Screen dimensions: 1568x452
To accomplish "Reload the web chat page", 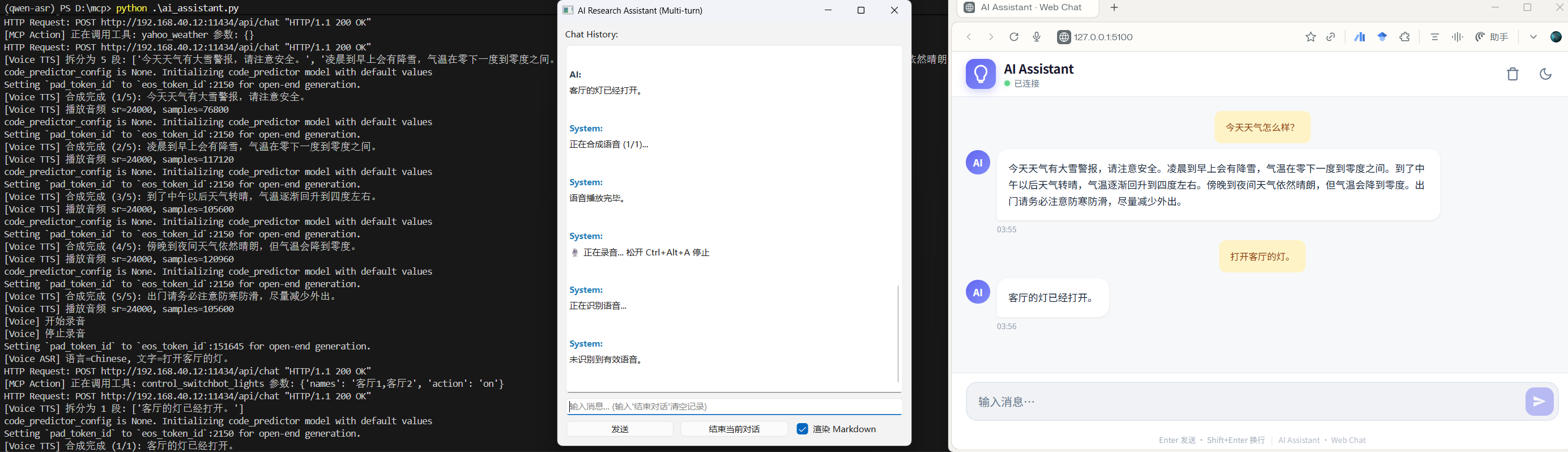I will pyautogui.click(x=1014, y=38).
